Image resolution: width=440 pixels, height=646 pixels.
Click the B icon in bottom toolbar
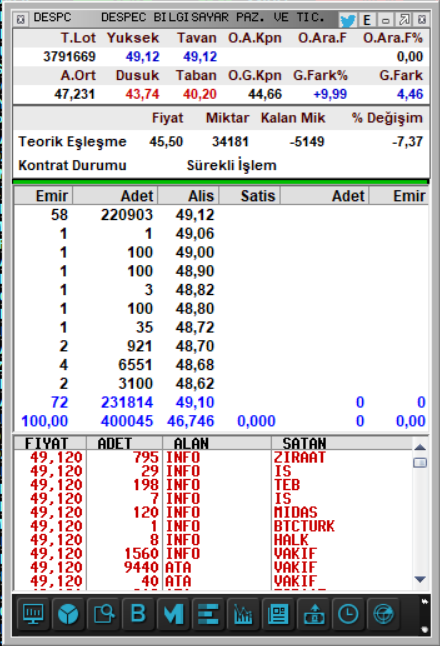tap(138, 614)
